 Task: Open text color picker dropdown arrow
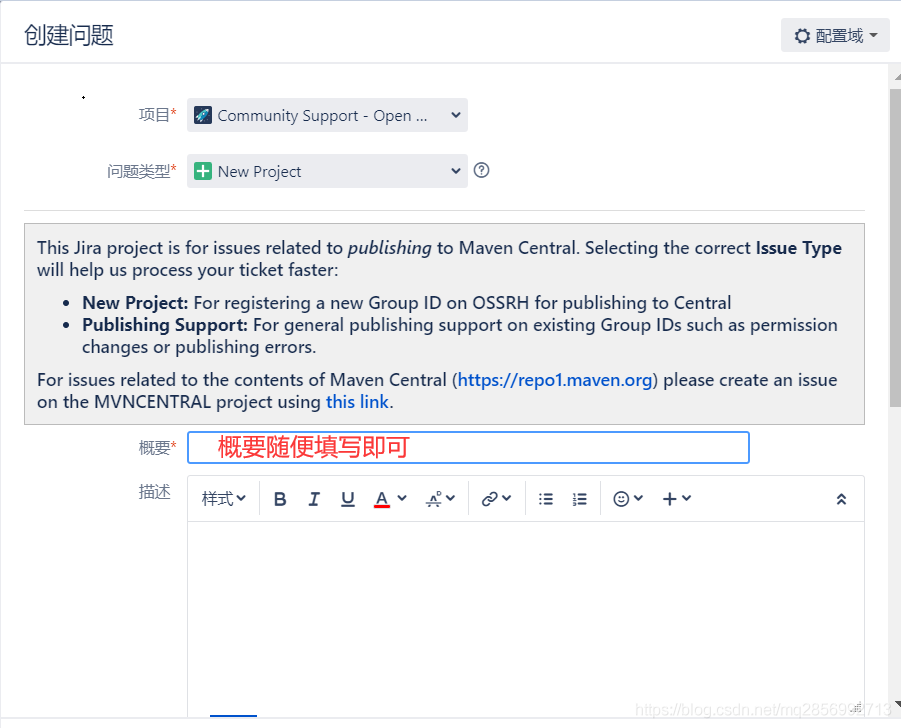[x=402, y=498]
